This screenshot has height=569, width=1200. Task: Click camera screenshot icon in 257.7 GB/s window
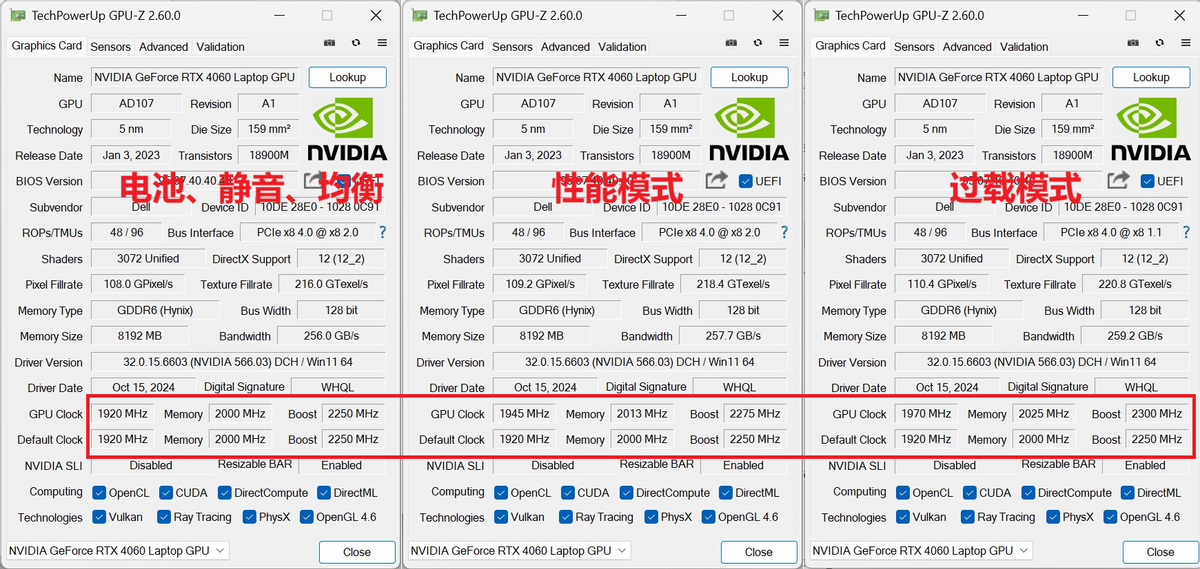[x=732, y=43]
